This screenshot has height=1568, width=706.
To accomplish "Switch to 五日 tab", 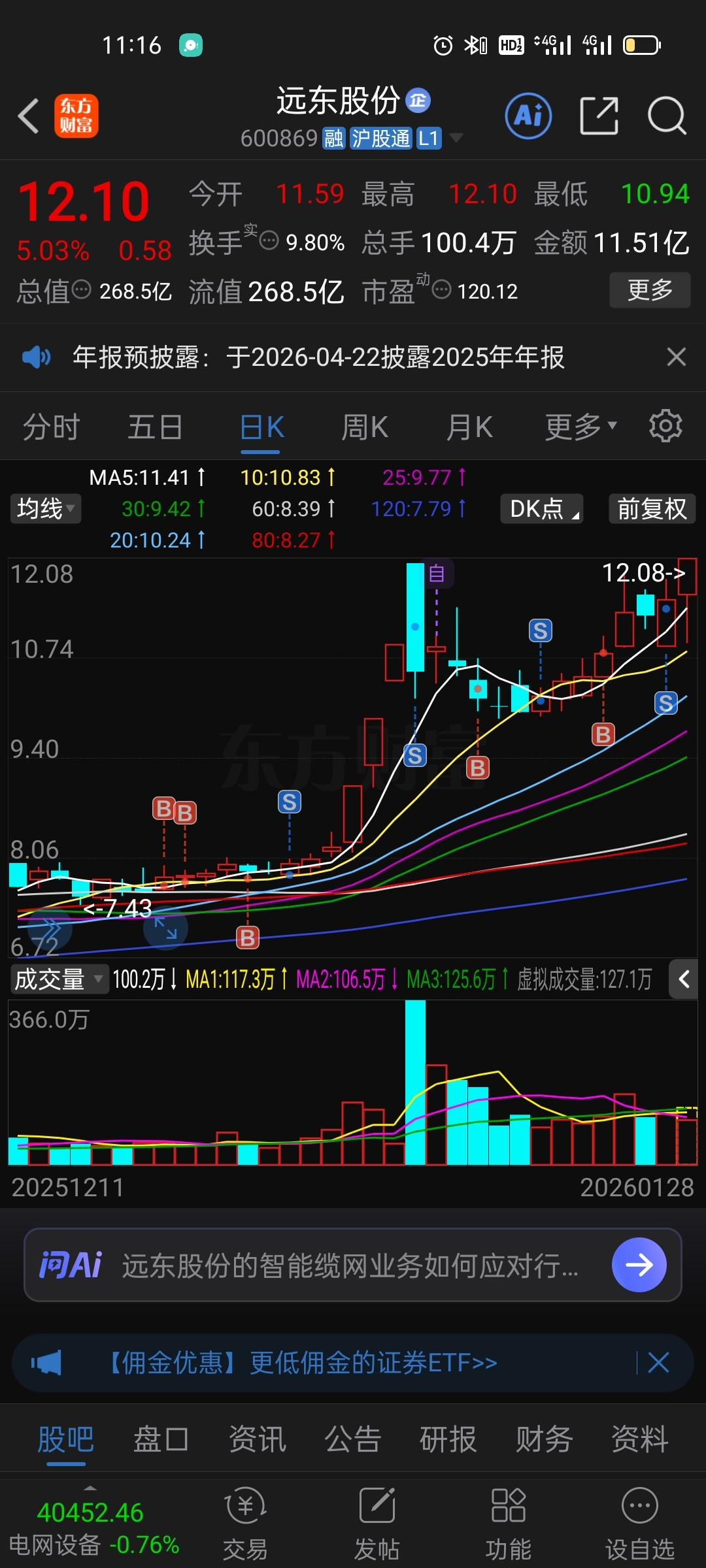I will 156,427.
